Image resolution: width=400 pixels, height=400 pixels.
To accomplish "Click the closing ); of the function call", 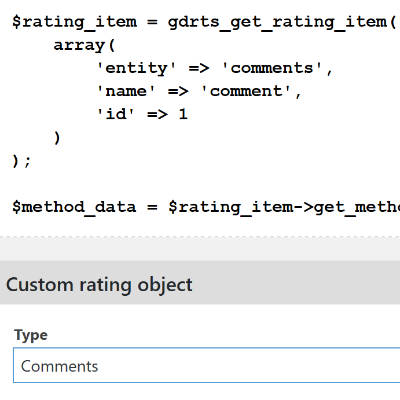I will point(22,161).
